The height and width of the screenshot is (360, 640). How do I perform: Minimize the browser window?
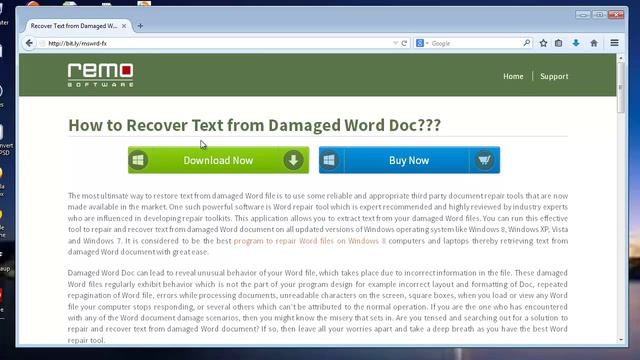coord(582,15)
